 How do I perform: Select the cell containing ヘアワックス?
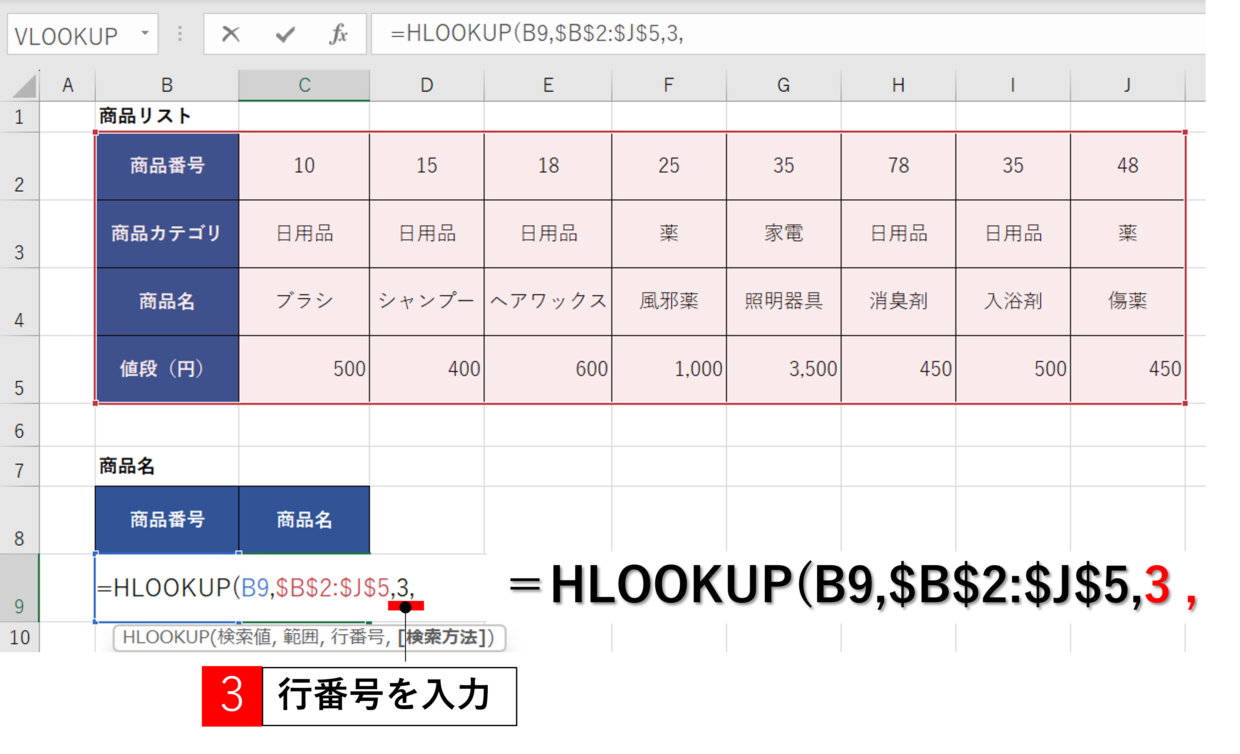pos(548,301)
